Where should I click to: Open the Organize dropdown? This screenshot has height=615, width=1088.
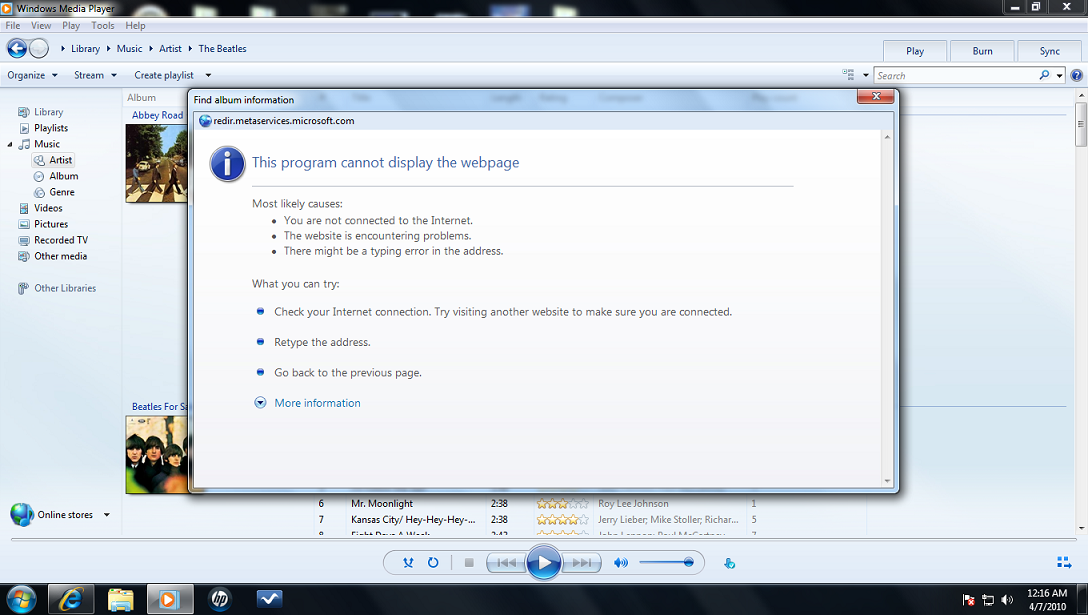coord(32,75)
